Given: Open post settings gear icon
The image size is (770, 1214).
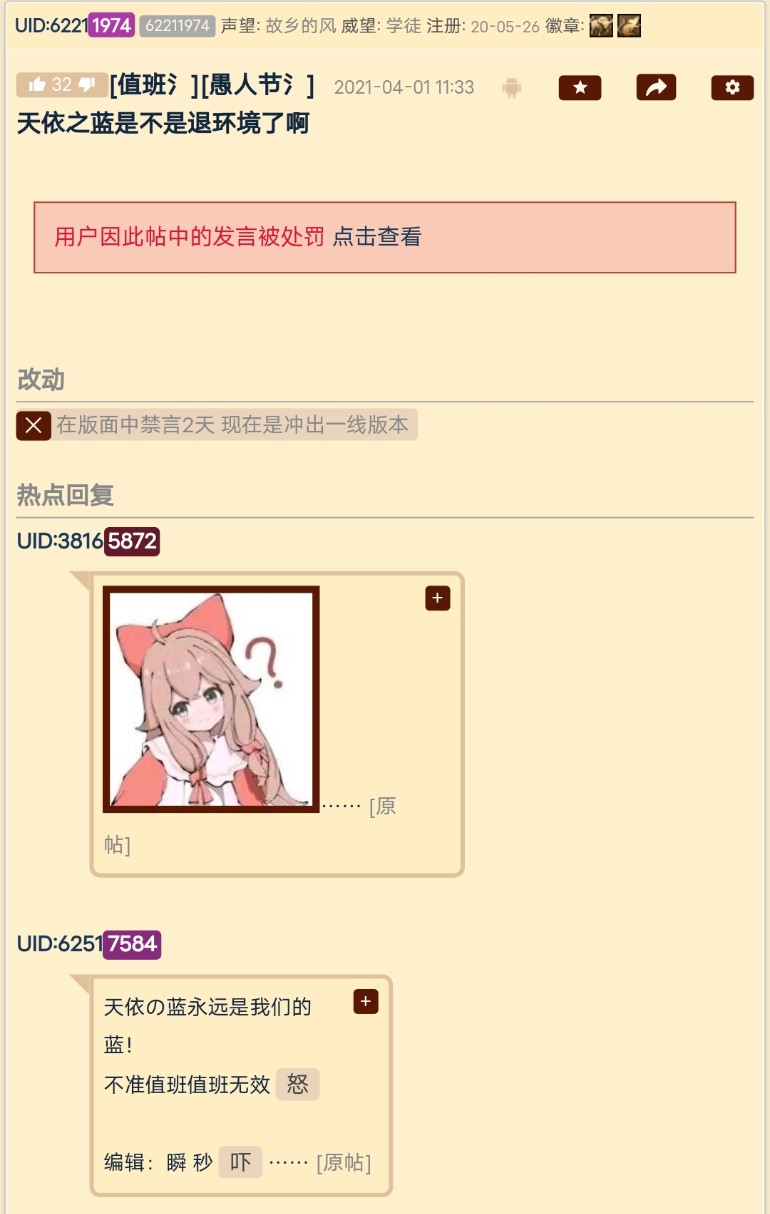Looking at the screenshot, I should tap(732, 88).
